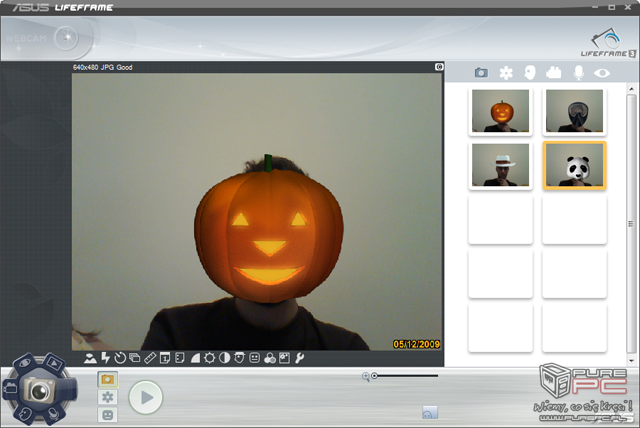Switch to the camera snapshots tab
This screenshot has height=428, width=640.
481,73
